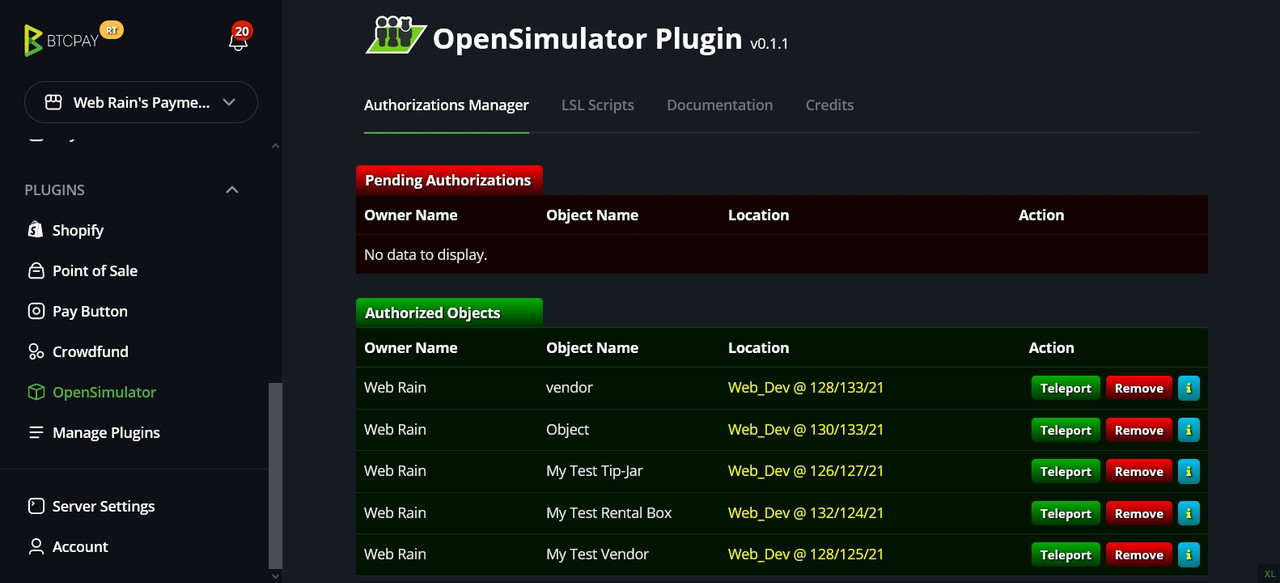Viewport: 1280px width, 583px height.
Task: Remove the Object authorization
Action: click(1139, 430)
